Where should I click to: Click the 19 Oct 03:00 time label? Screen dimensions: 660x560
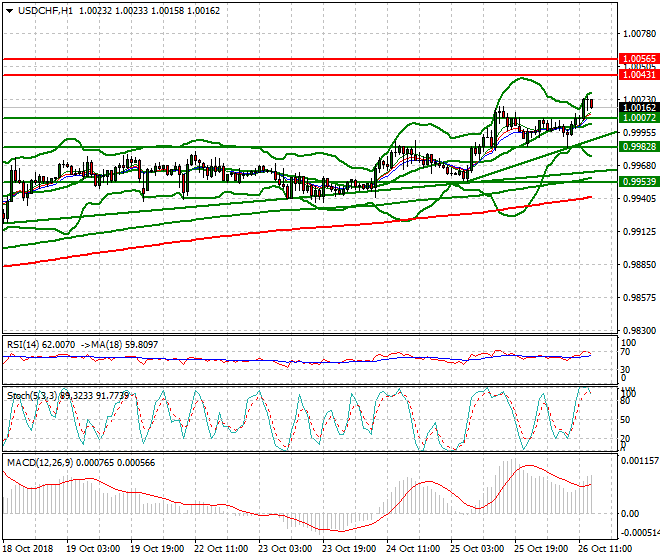(93, 549)
